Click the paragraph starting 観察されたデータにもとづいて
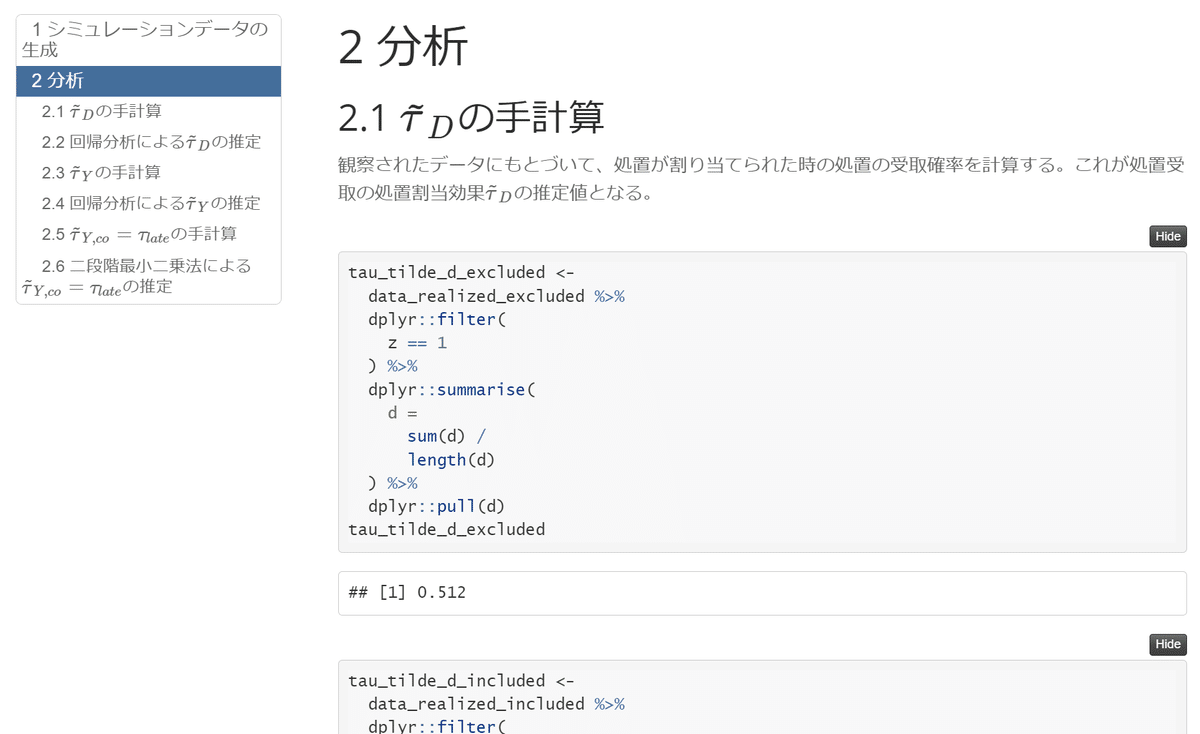 [762, 179]
